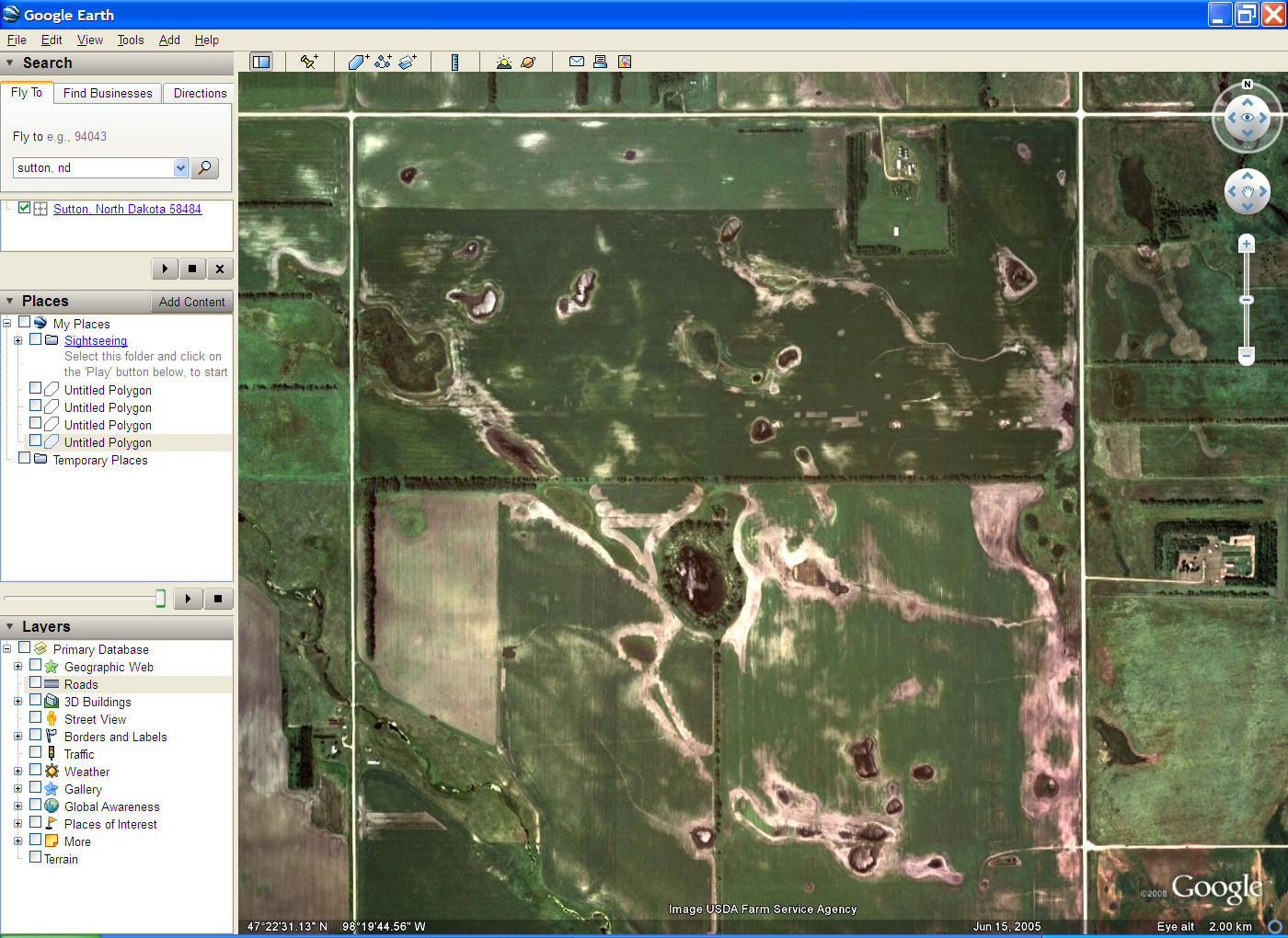The height and width of the screenshot is (938, 1288).
Task: Open View in Google Maps icon
Action: tap(625, 62)
